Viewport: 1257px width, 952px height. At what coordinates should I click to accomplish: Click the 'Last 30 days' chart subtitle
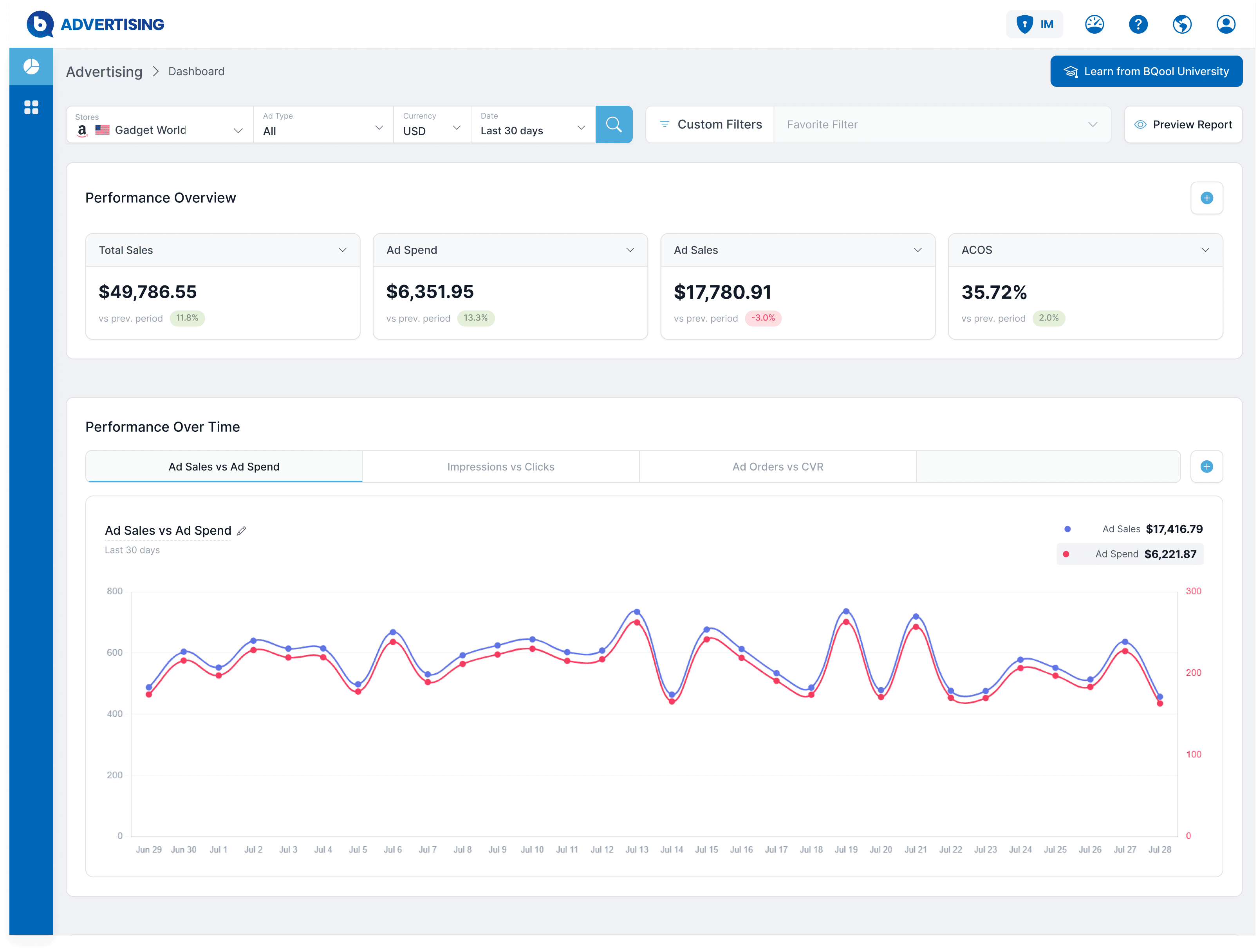(132, 550)
